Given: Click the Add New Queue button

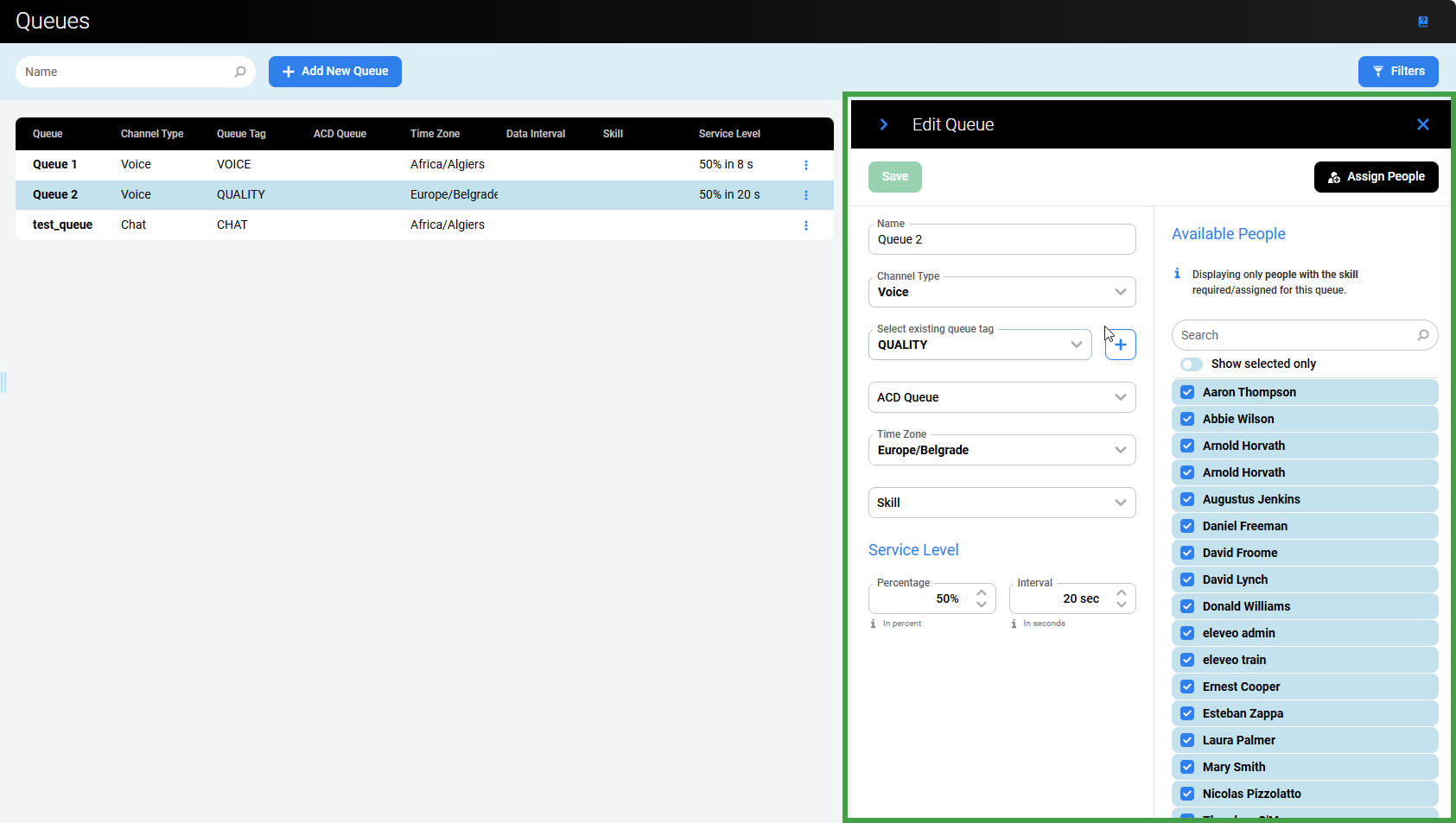Looking at the screenshot, I should 335,72.
